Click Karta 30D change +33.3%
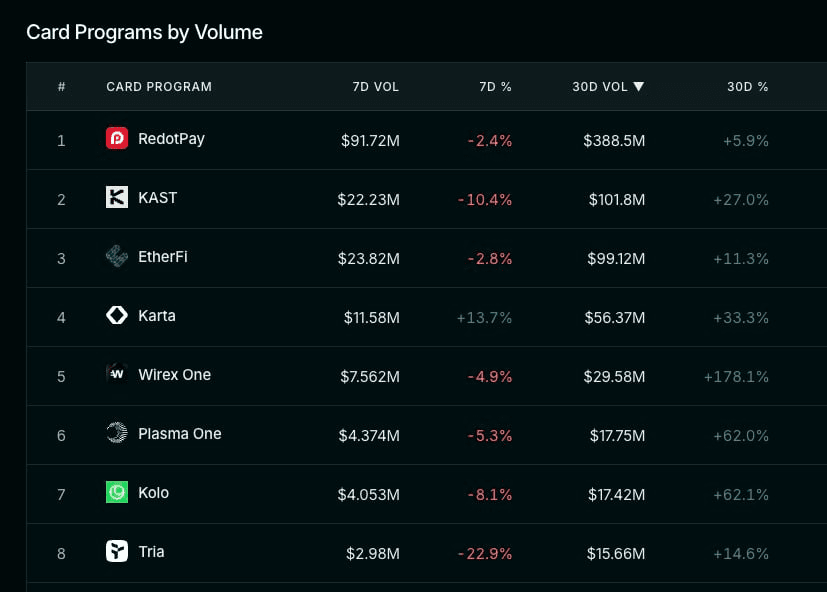The width and height of the screenshot is (827, 592). coord(741,318)
